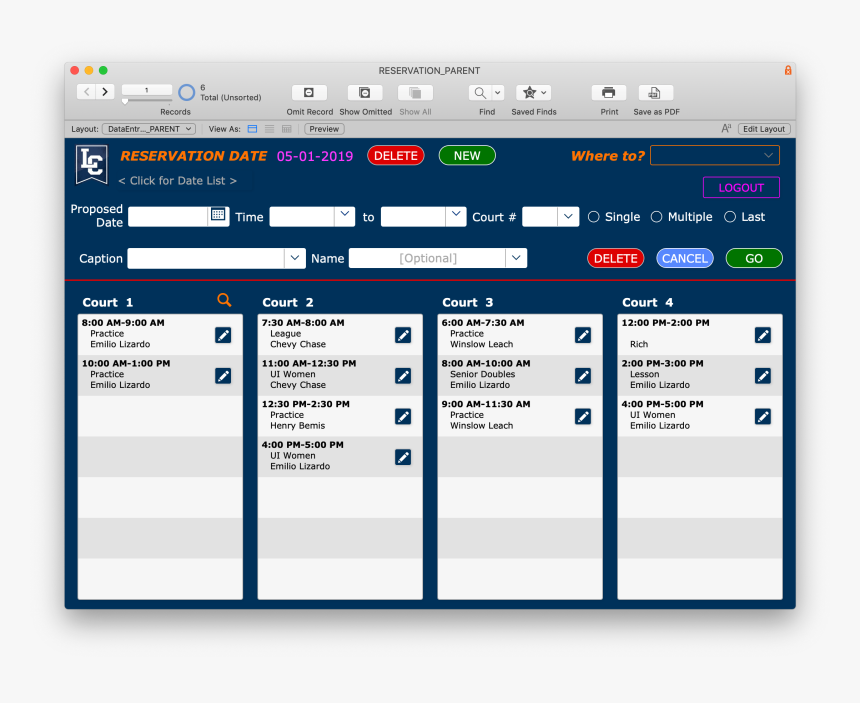Edit Court 2 4:00 PM-5:00 PM reservation
The height and width of the screenshot is (703, 860).
coord(403,457)
